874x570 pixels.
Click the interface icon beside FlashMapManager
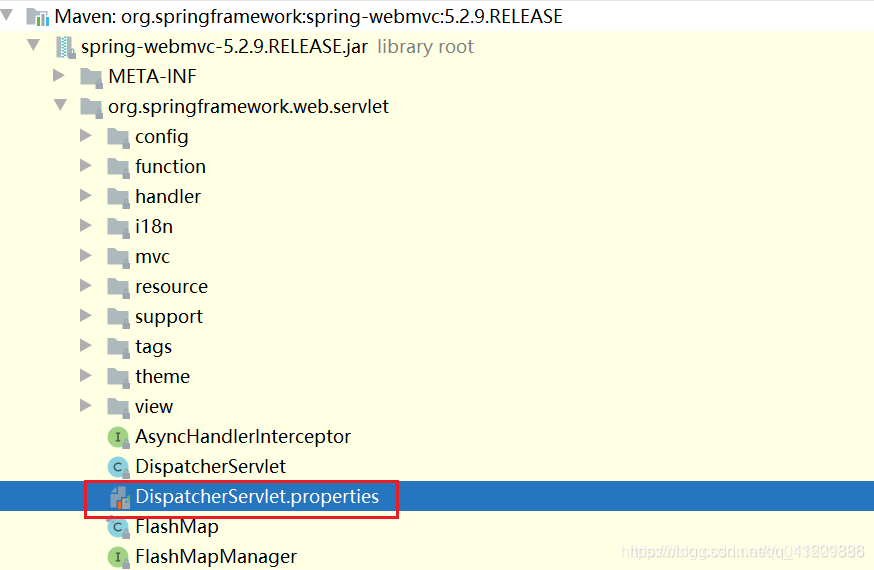(x=118, y=557)
